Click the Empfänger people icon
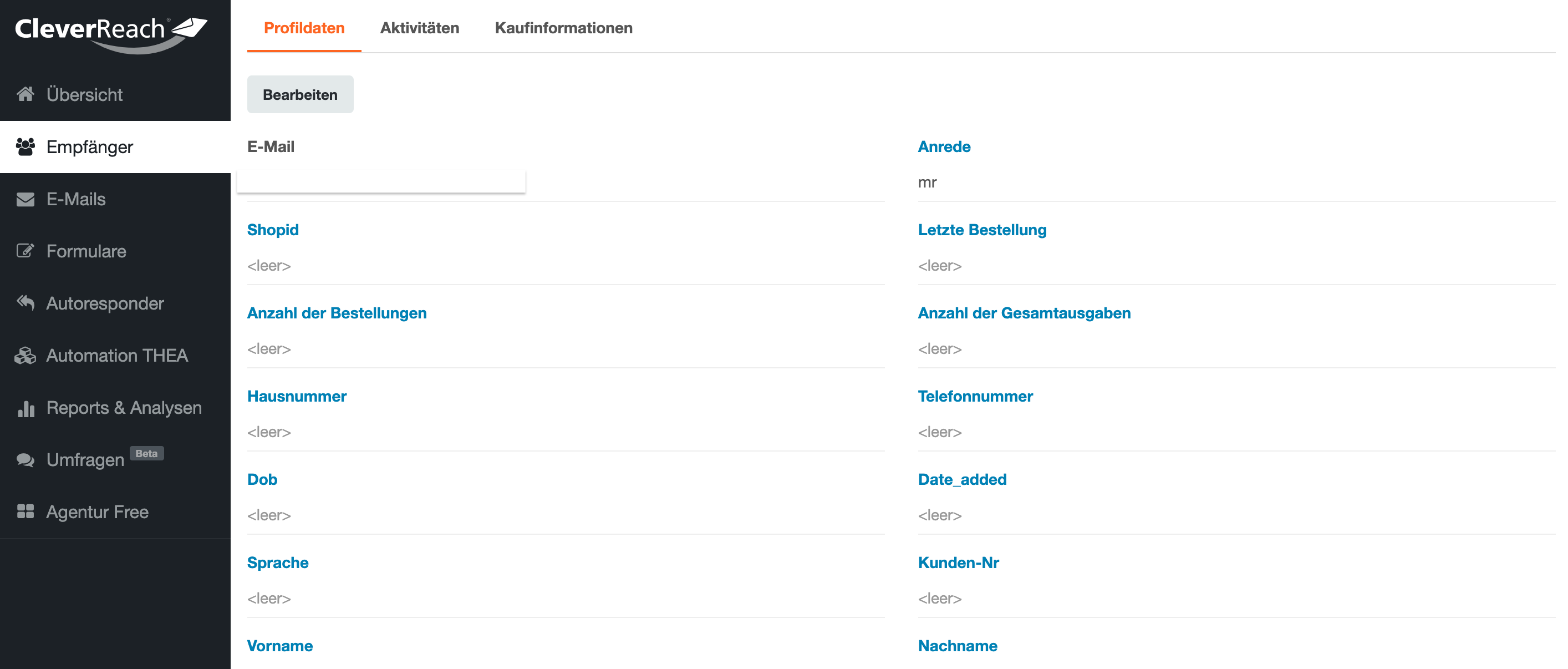 click(x=26, y=146)
